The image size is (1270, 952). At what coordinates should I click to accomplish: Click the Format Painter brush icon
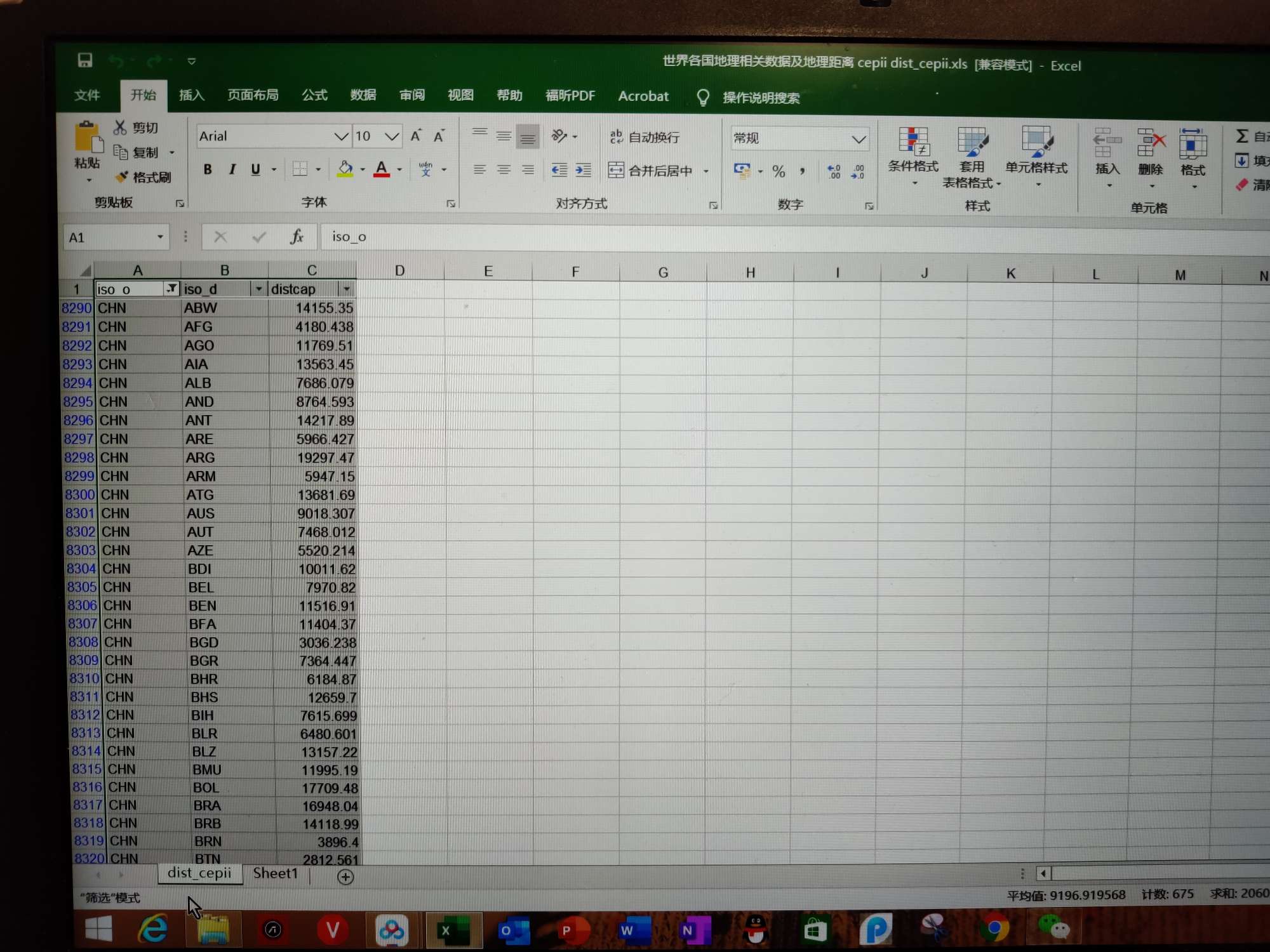[x=122, y=176]
